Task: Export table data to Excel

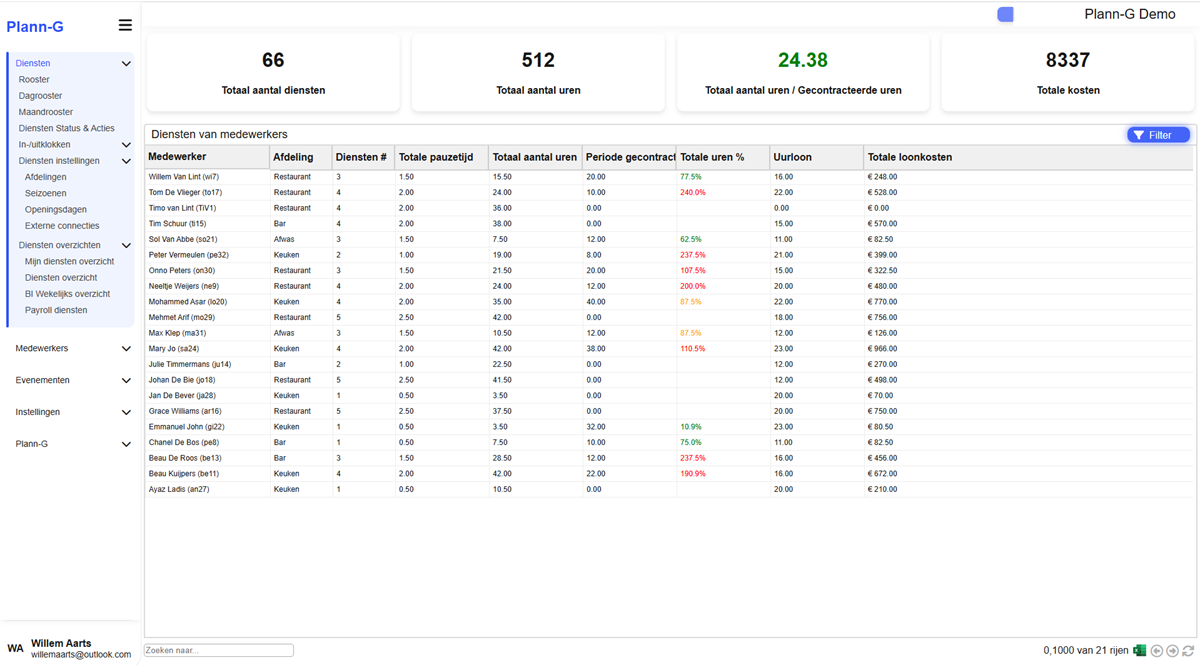Action: pyautogui.click(x=1138, y=650)
